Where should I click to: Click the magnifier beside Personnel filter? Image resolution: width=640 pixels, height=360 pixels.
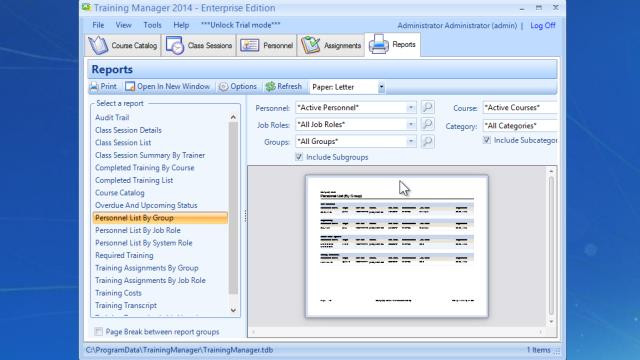click(427, 107)
